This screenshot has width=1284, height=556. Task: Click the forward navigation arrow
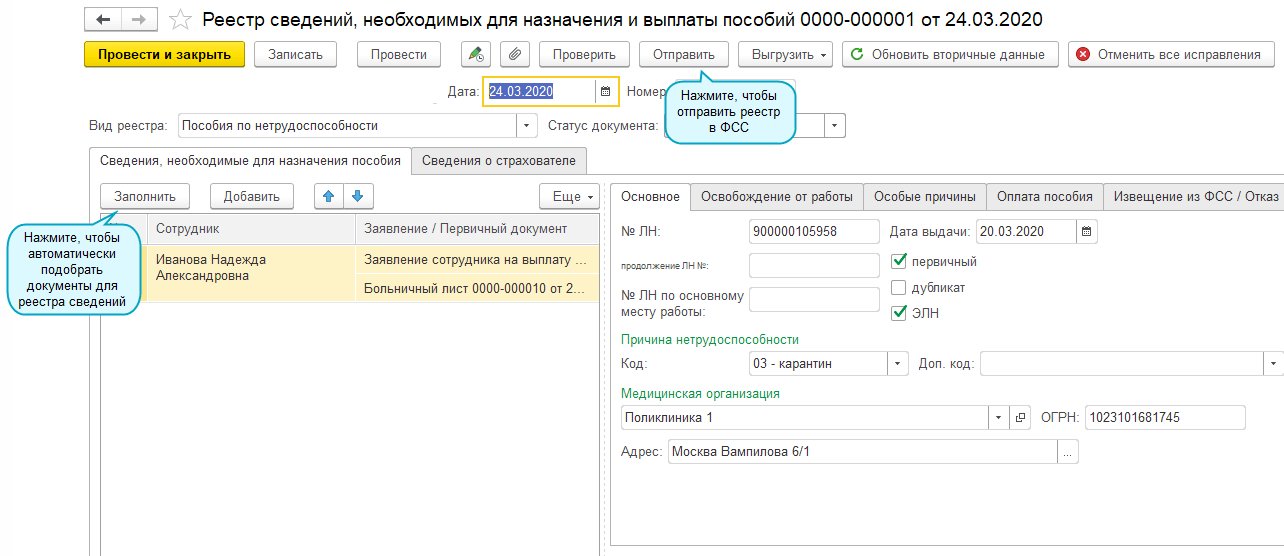pyautogui.click(x=138, y=20)
